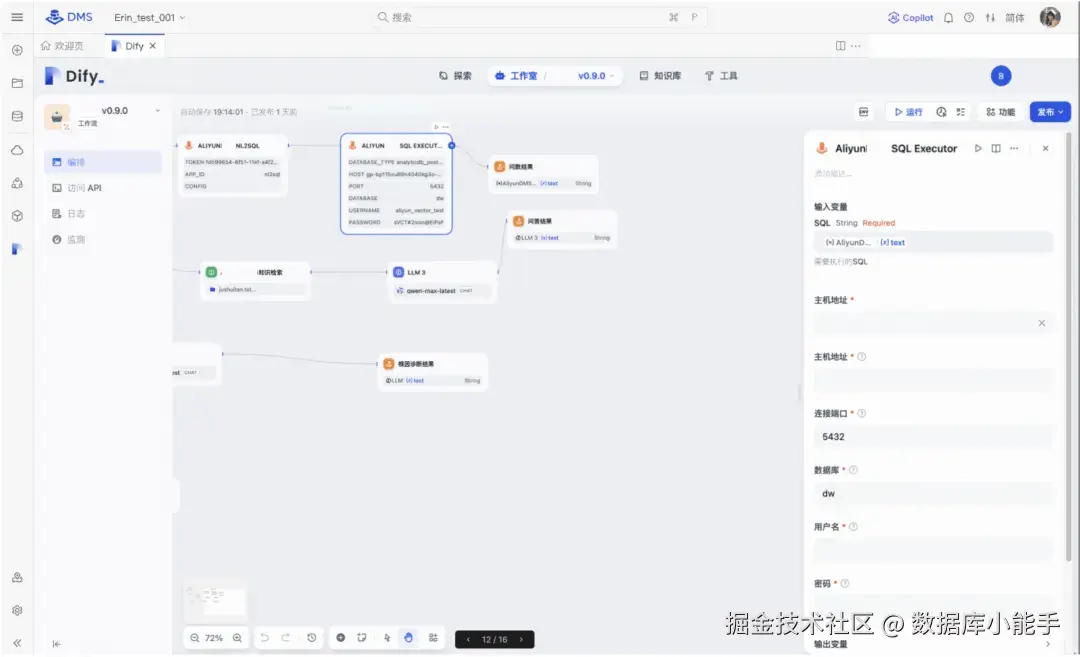1080x657 pixels.
Task: Open the help question-mark icon
Action: (969, 17)
